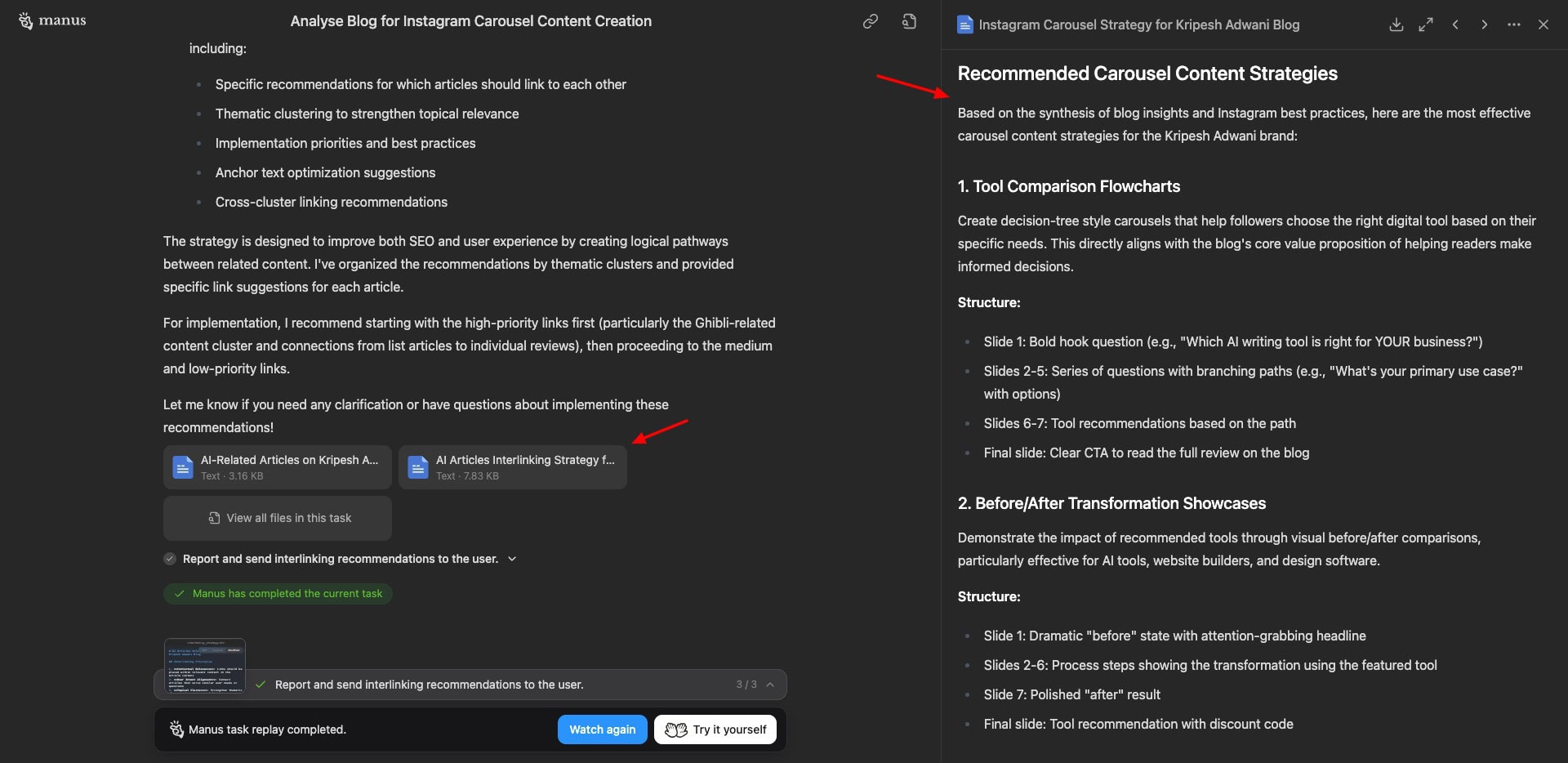Expand the Report and send interlinking step
The height and width of the screenshot is (763, 1568).
tap(512, 559)
